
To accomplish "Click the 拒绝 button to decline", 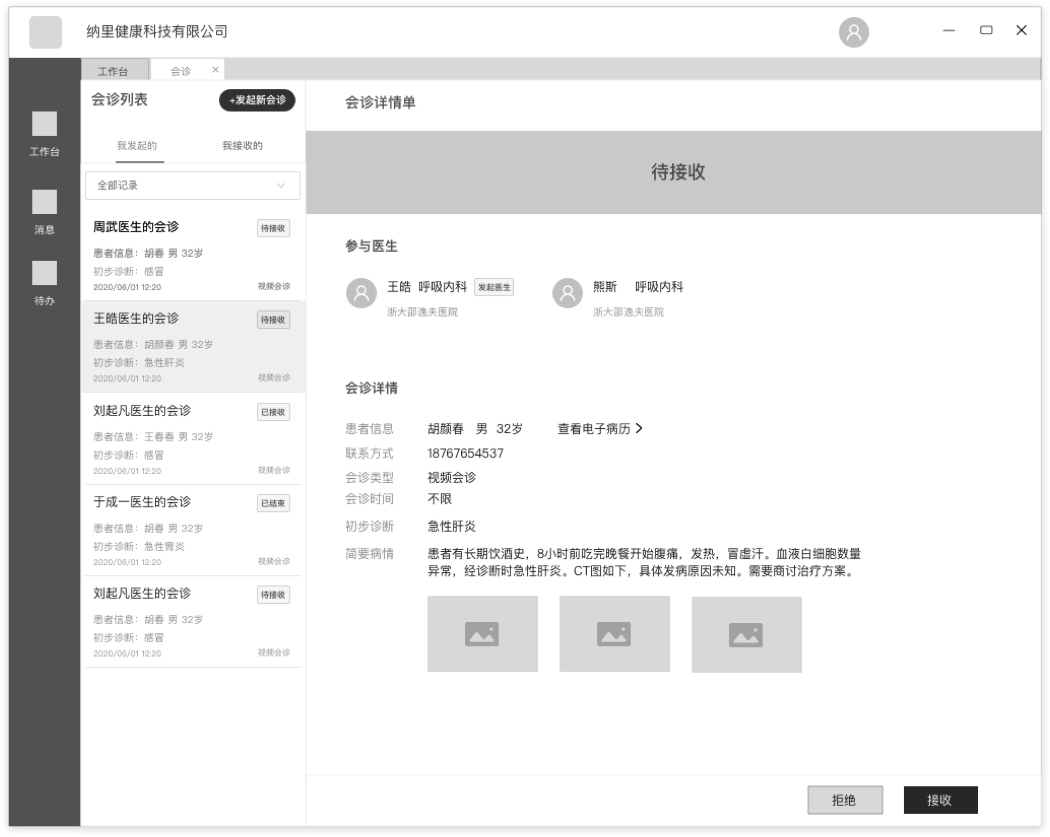I will coord(844,800).
